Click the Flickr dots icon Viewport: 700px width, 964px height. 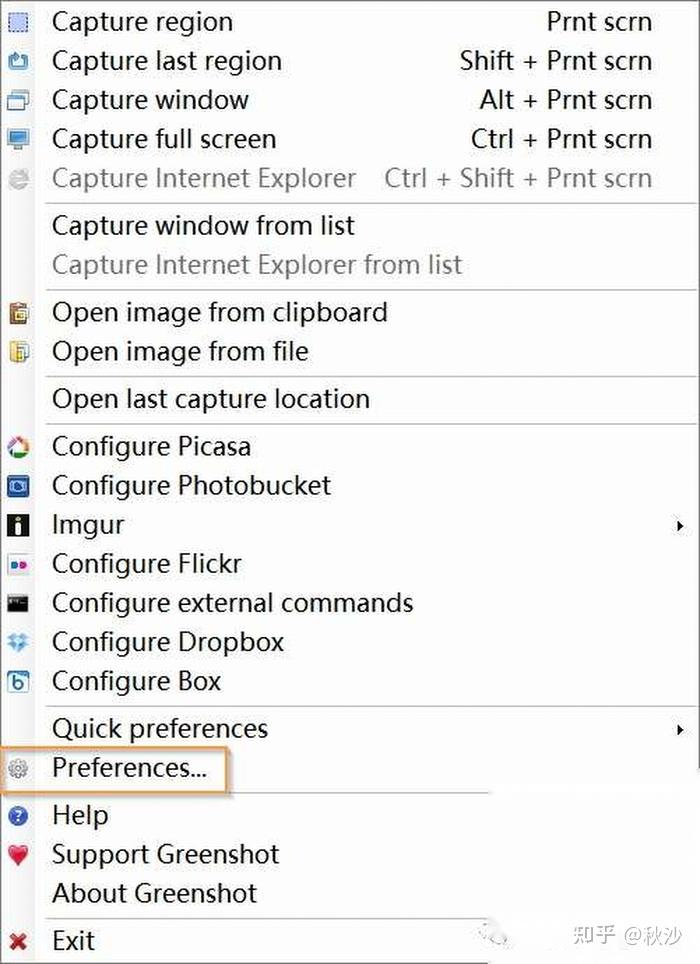click(18, 564)
